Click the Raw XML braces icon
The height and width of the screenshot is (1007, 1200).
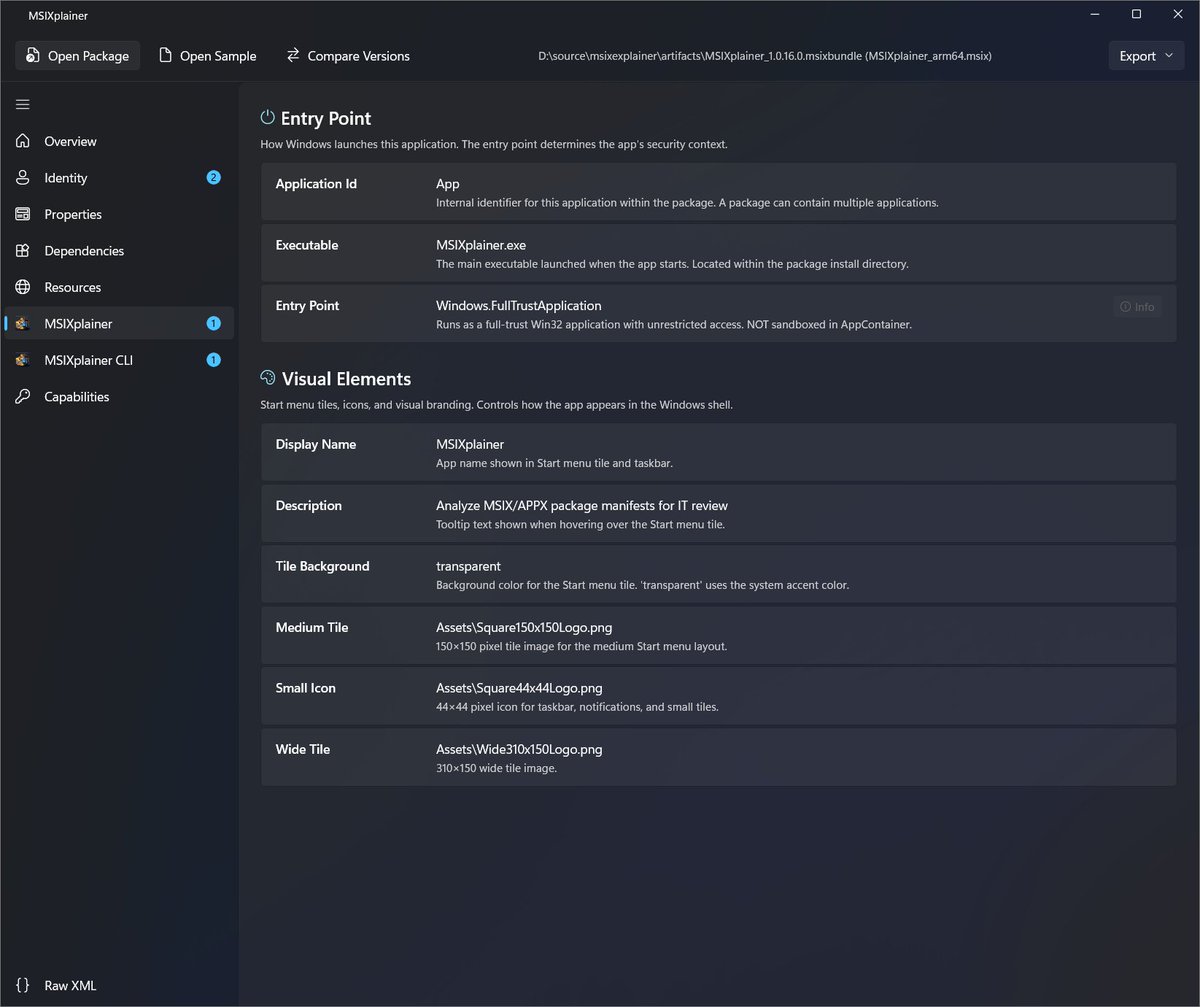tap(22, 985)
